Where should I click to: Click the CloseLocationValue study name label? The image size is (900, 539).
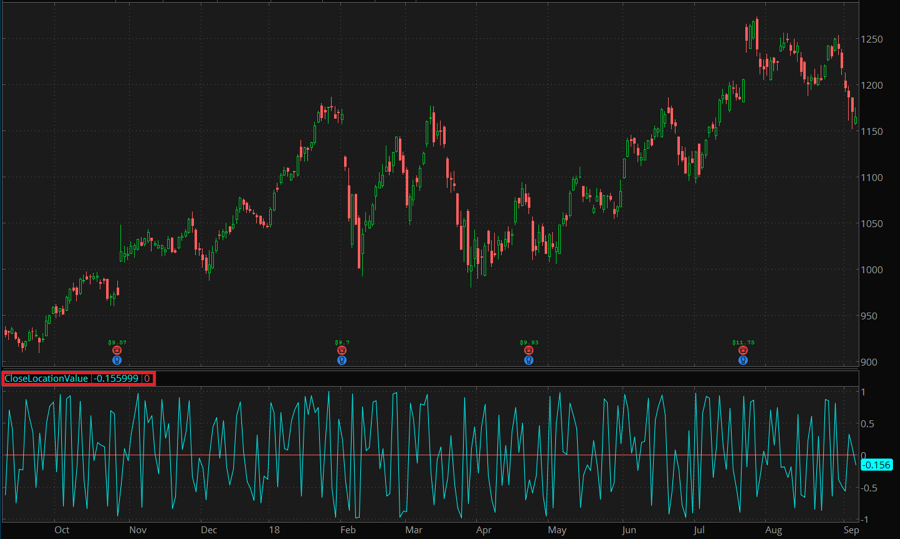tap(46, 378)
